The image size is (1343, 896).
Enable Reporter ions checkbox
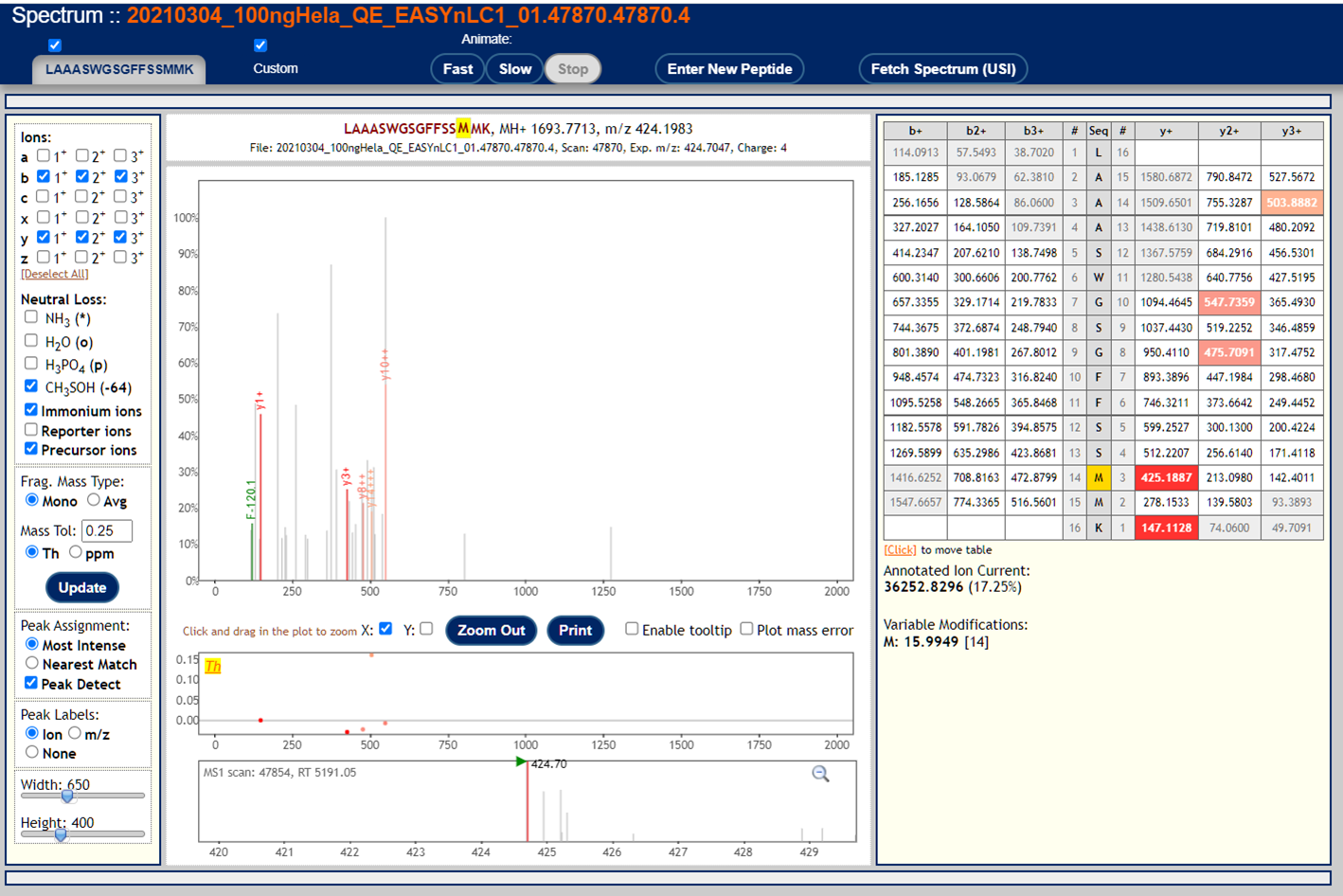click(31, 429)
